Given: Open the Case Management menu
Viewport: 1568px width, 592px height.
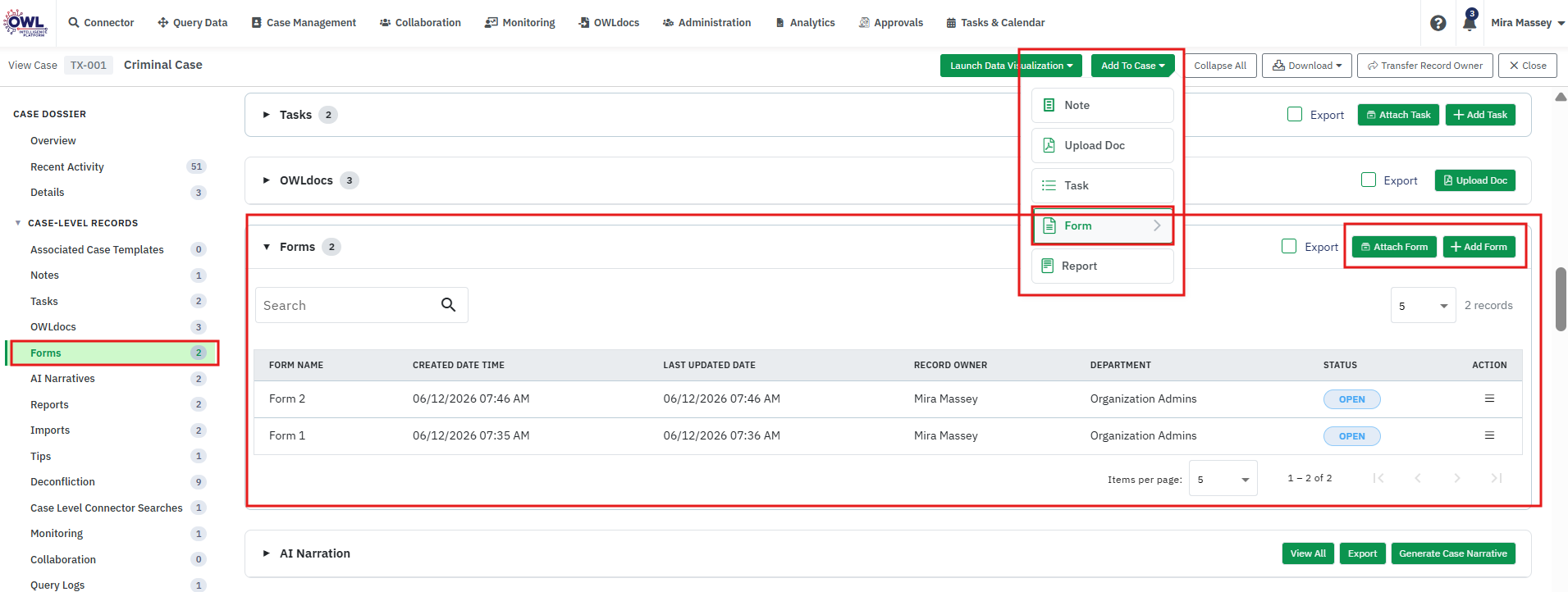Looking at the screenshot, I should [304, 23].
